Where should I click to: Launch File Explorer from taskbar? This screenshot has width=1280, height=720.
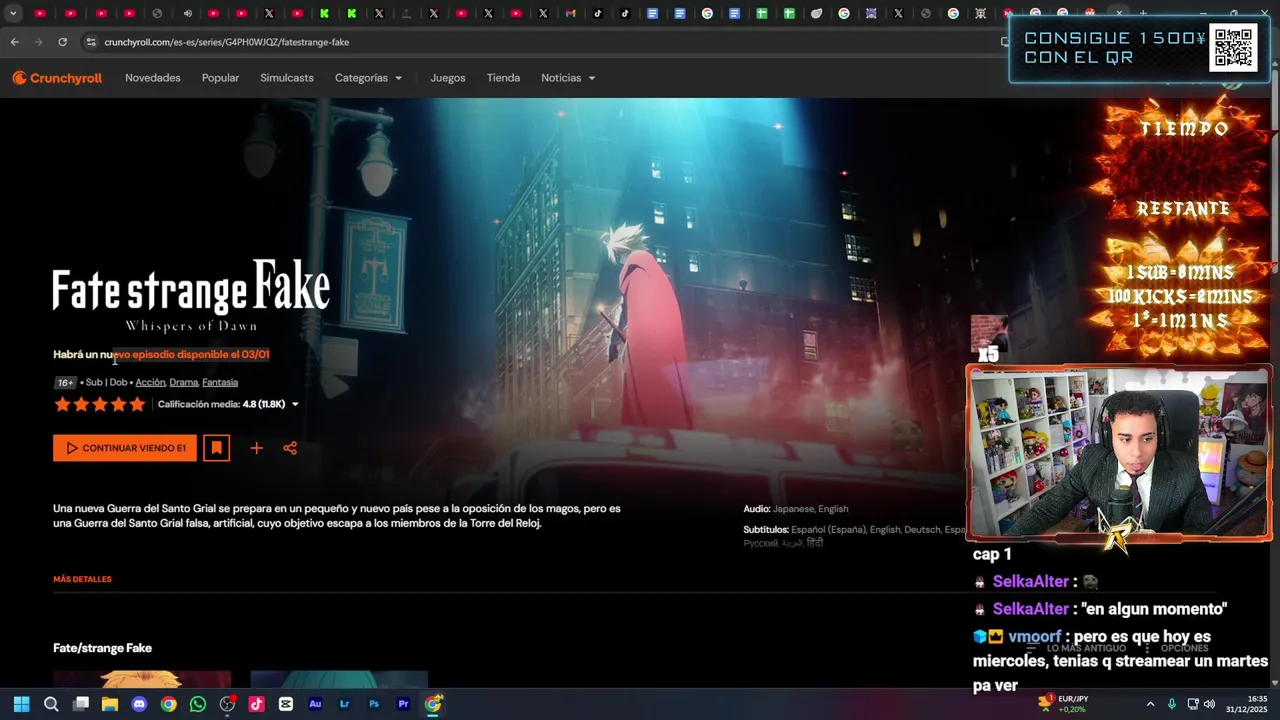coord(110,704)
